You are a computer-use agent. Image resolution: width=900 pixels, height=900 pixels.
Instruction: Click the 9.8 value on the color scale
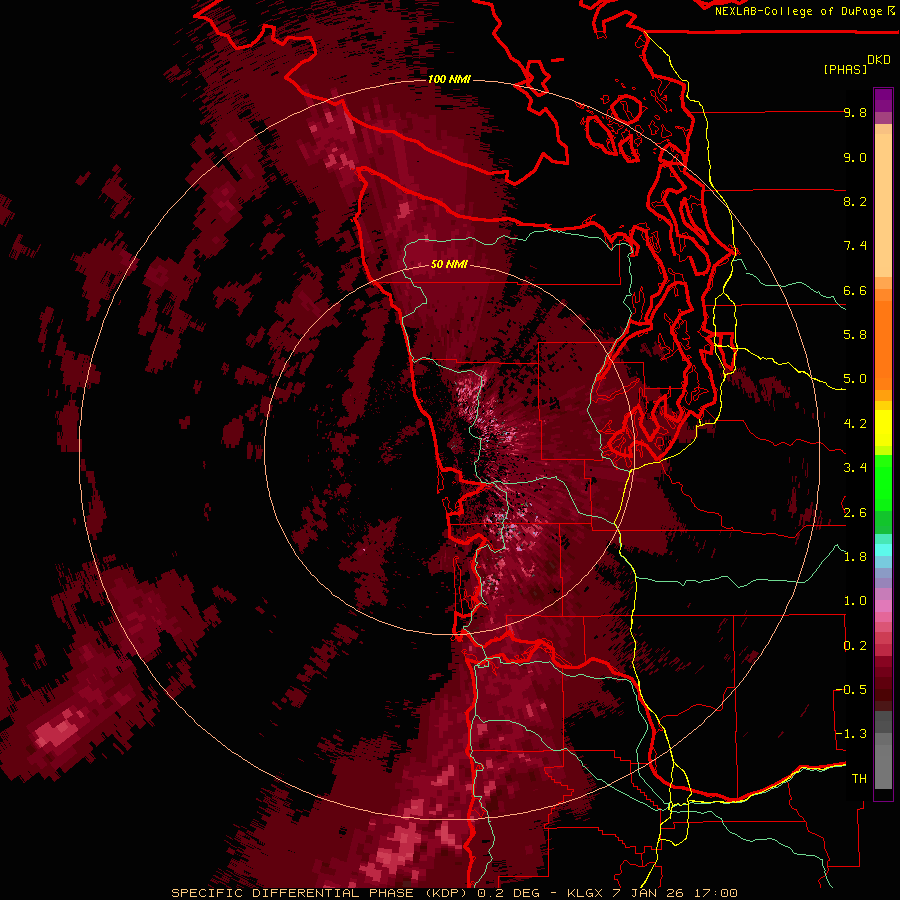(855, 112)
